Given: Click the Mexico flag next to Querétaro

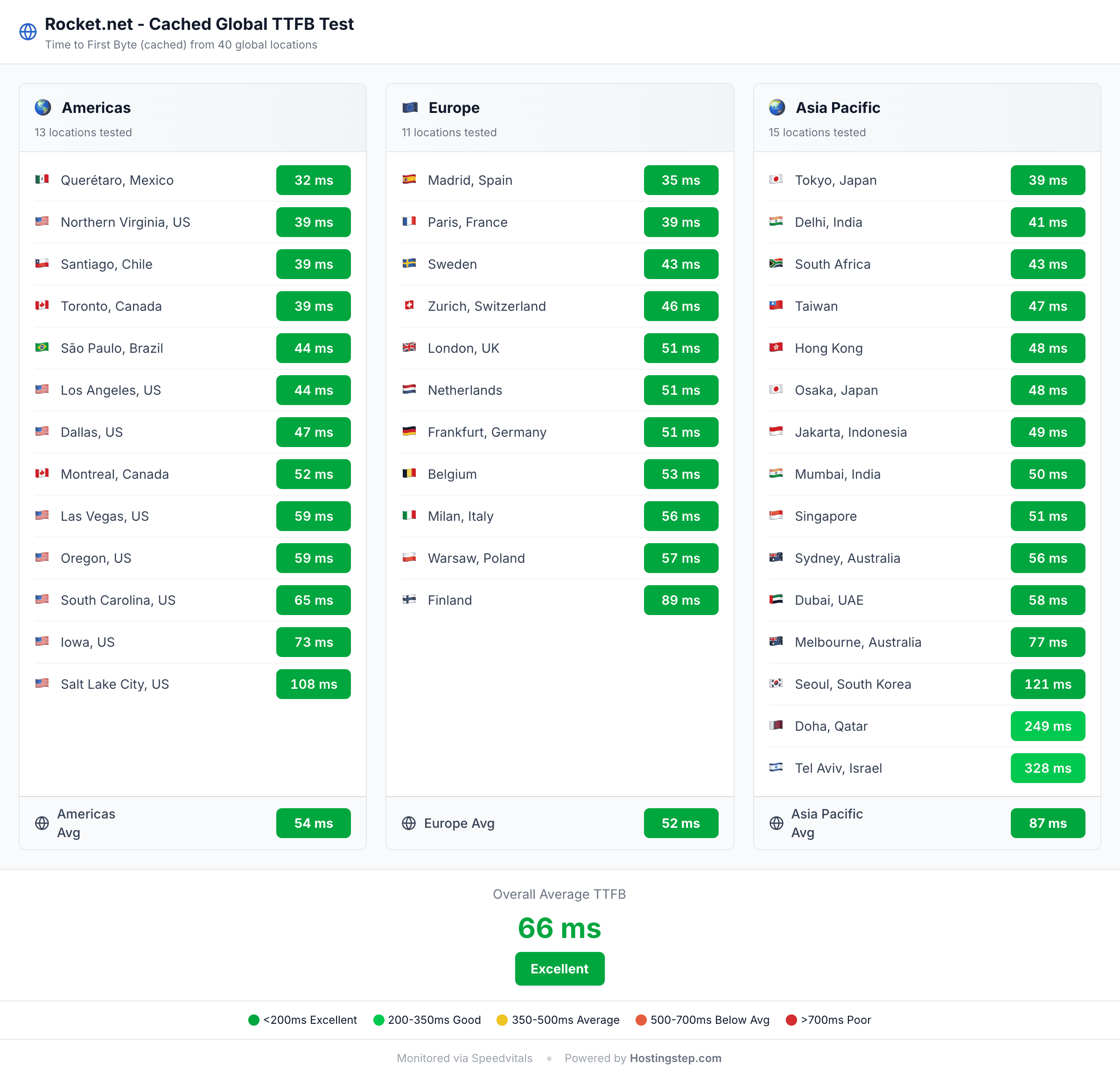Looking at the screenshot, I should pyautogui.click(x=42, y=179).
